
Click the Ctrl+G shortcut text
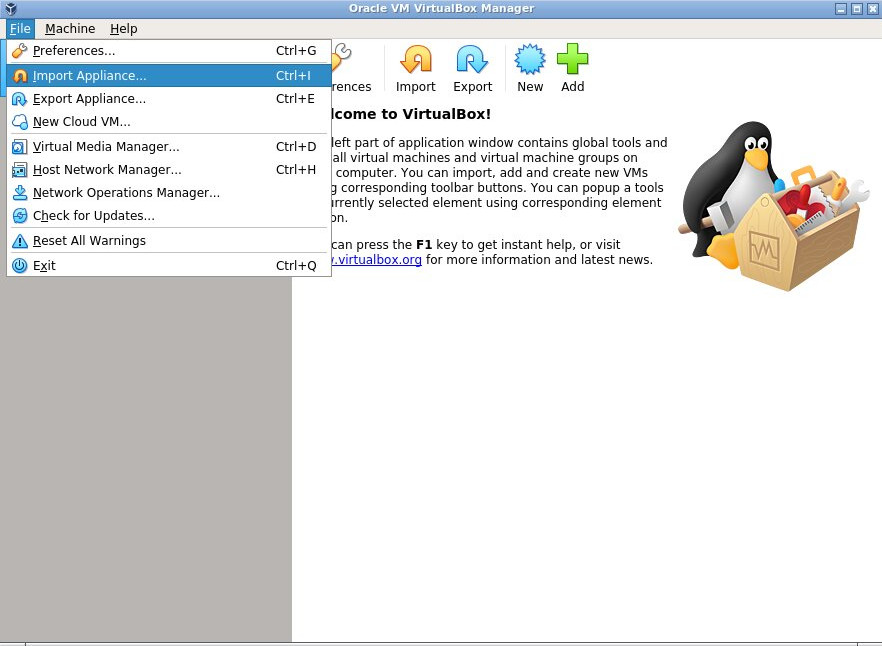(296, 51)
